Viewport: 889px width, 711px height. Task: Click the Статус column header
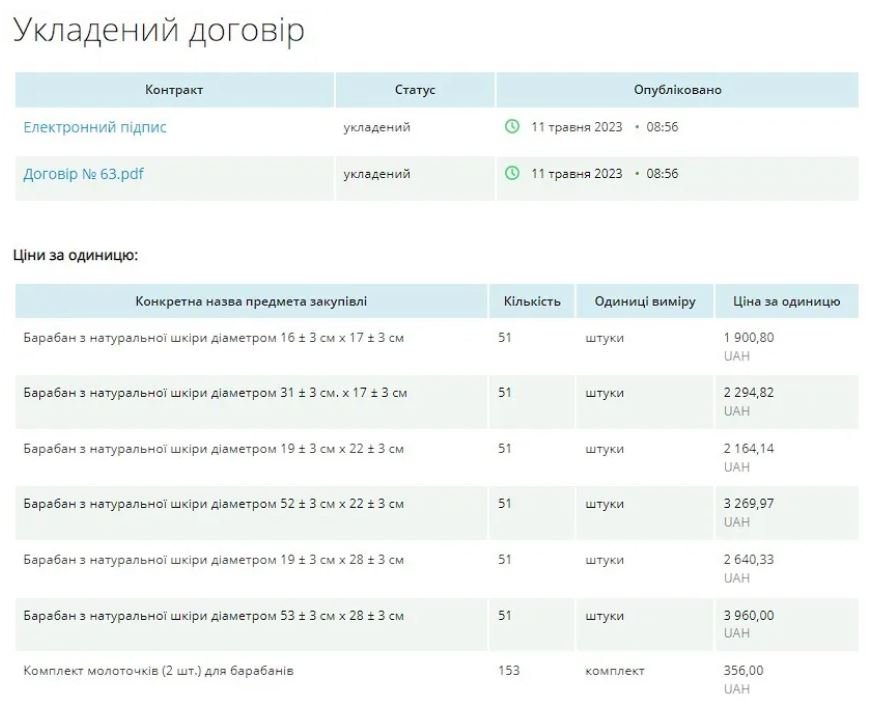tap(415, 90)
